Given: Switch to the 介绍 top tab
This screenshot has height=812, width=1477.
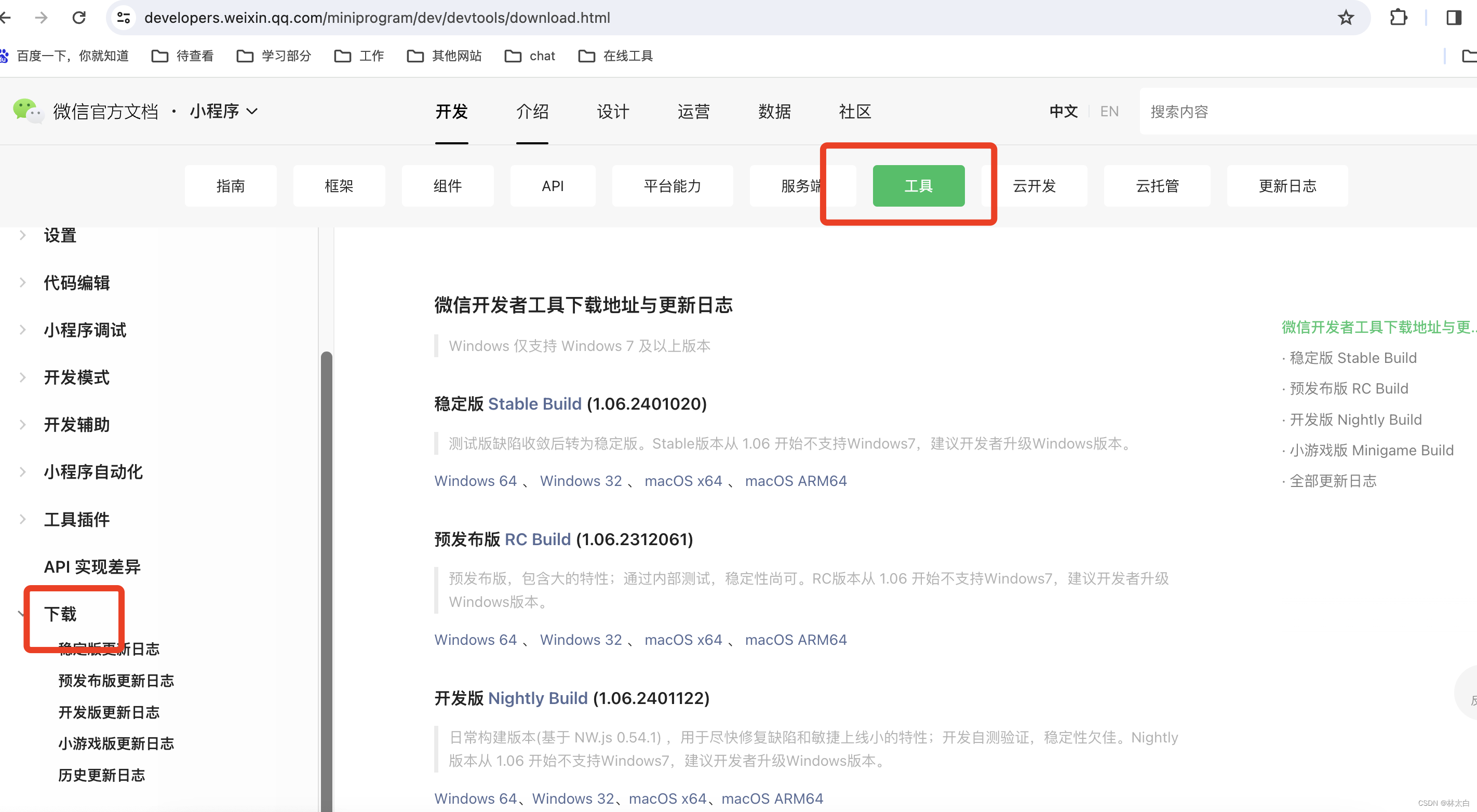Looking at the screenshot, I should coord(532,111).
